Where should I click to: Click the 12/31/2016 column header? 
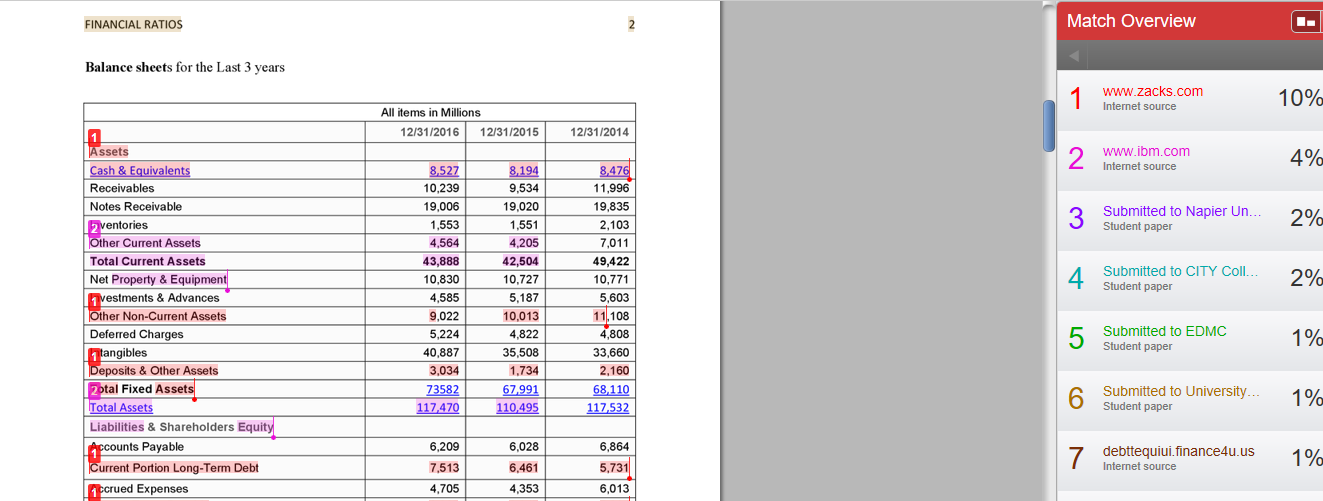tap(430, 132)
